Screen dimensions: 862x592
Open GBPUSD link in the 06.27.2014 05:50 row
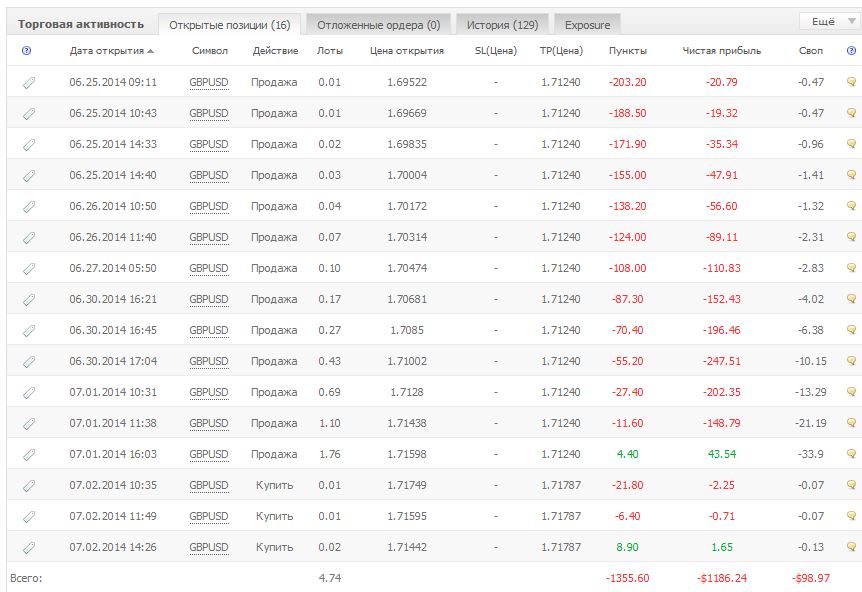click(x=209, y=268)
